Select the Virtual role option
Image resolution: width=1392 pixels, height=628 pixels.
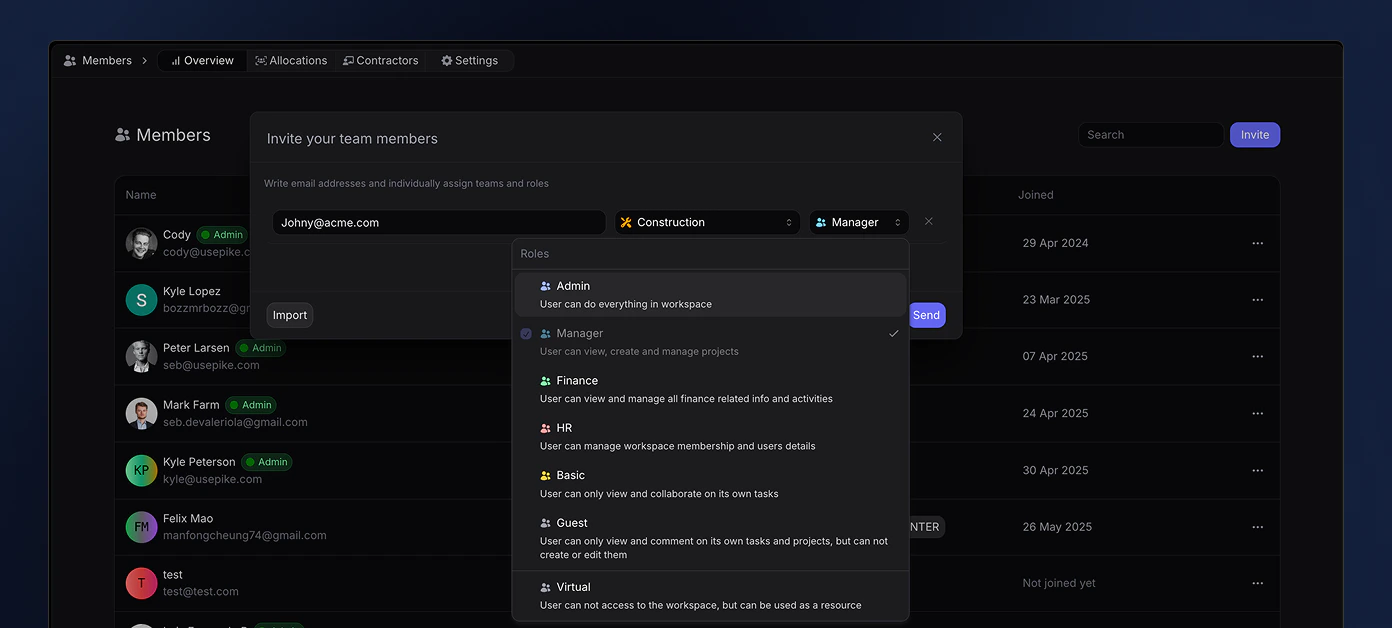[711, 596]
